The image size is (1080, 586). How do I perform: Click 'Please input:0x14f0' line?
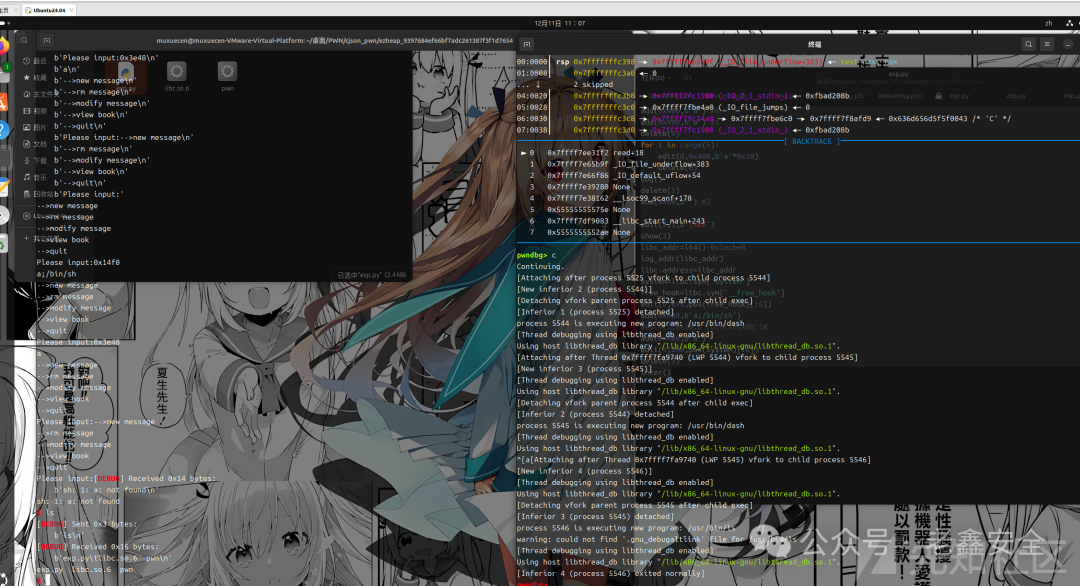(78, 262)
